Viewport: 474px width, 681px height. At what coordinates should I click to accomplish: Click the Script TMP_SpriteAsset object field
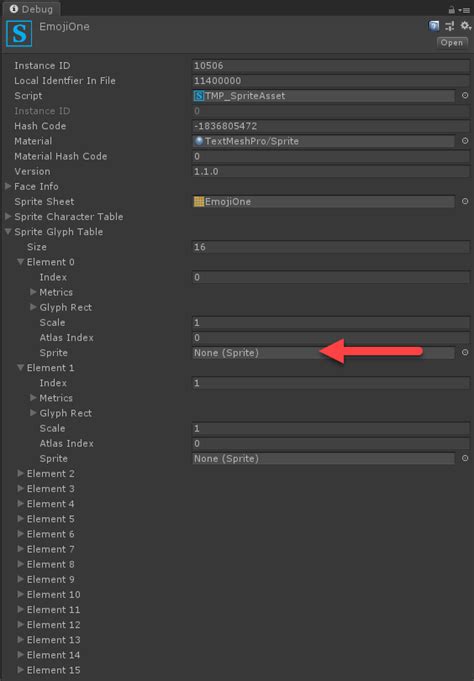click(324, 96)
